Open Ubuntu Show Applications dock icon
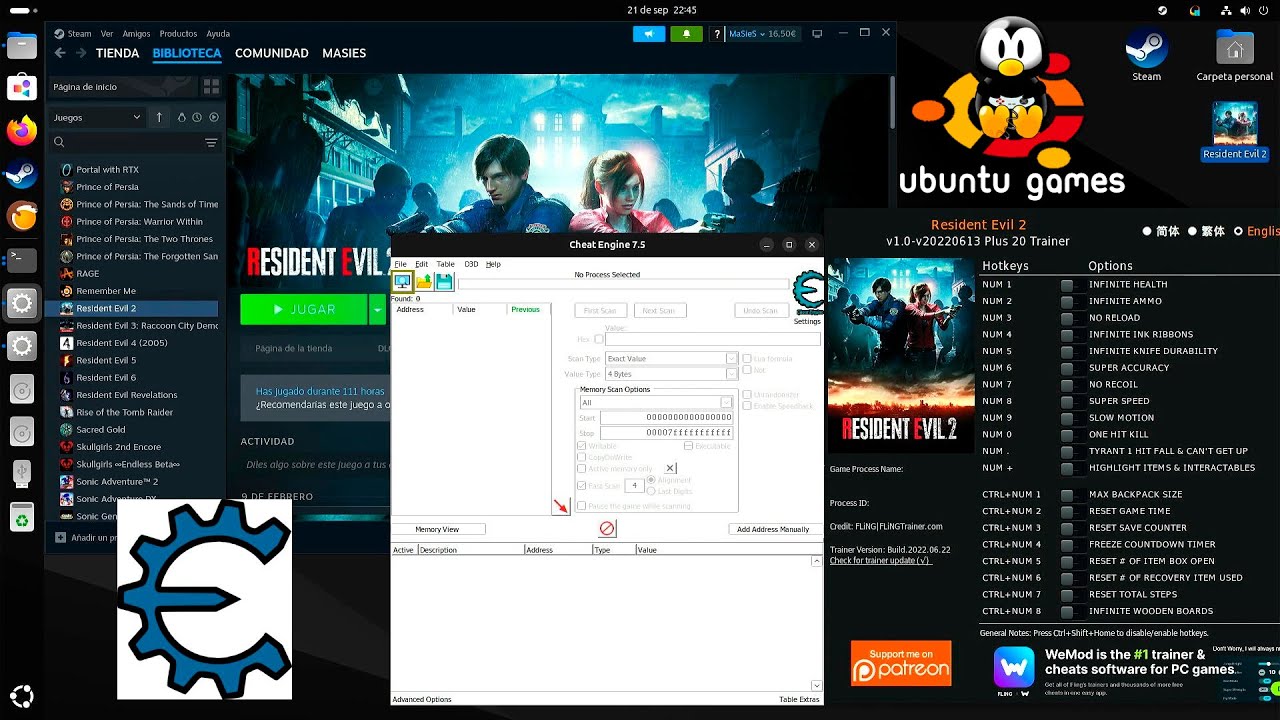 21,697
